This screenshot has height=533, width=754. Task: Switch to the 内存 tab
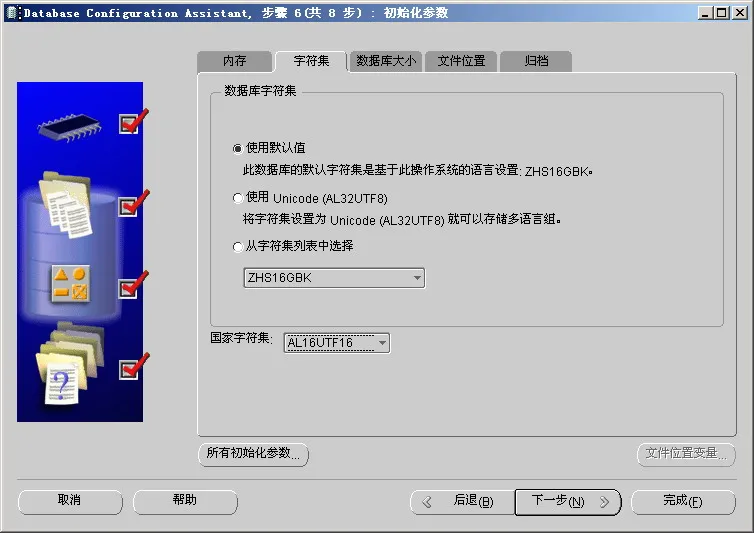(235, 61)
